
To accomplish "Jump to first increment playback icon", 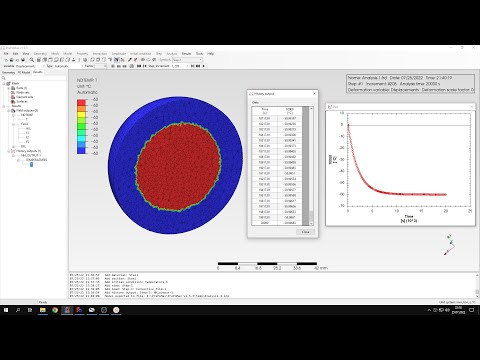I will click(139, 66).
